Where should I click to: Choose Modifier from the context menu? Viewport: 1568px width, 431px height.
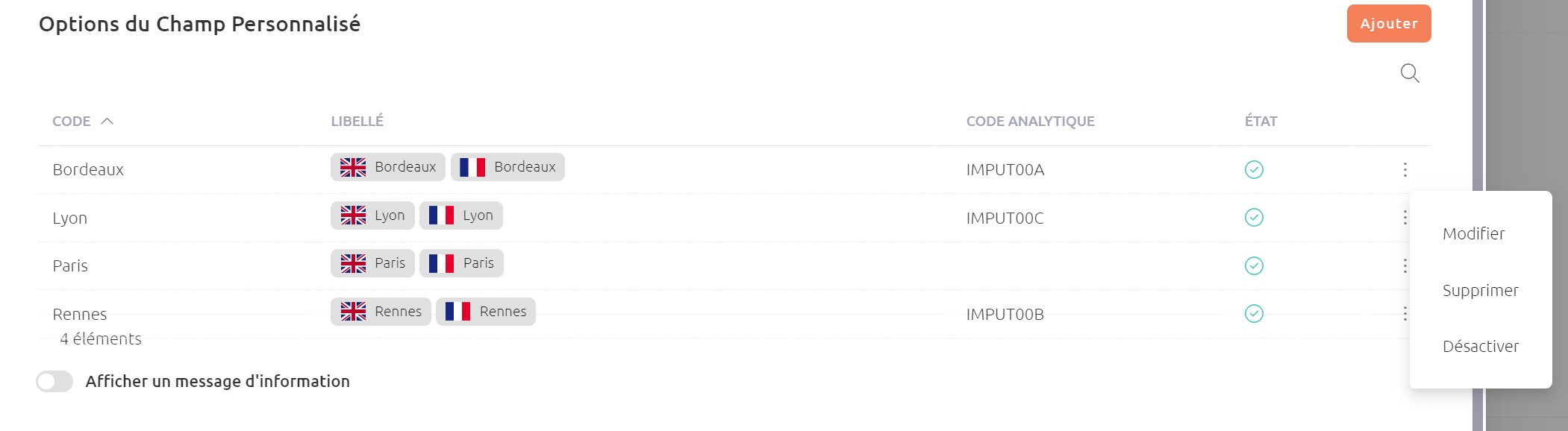click(1473, 234)
